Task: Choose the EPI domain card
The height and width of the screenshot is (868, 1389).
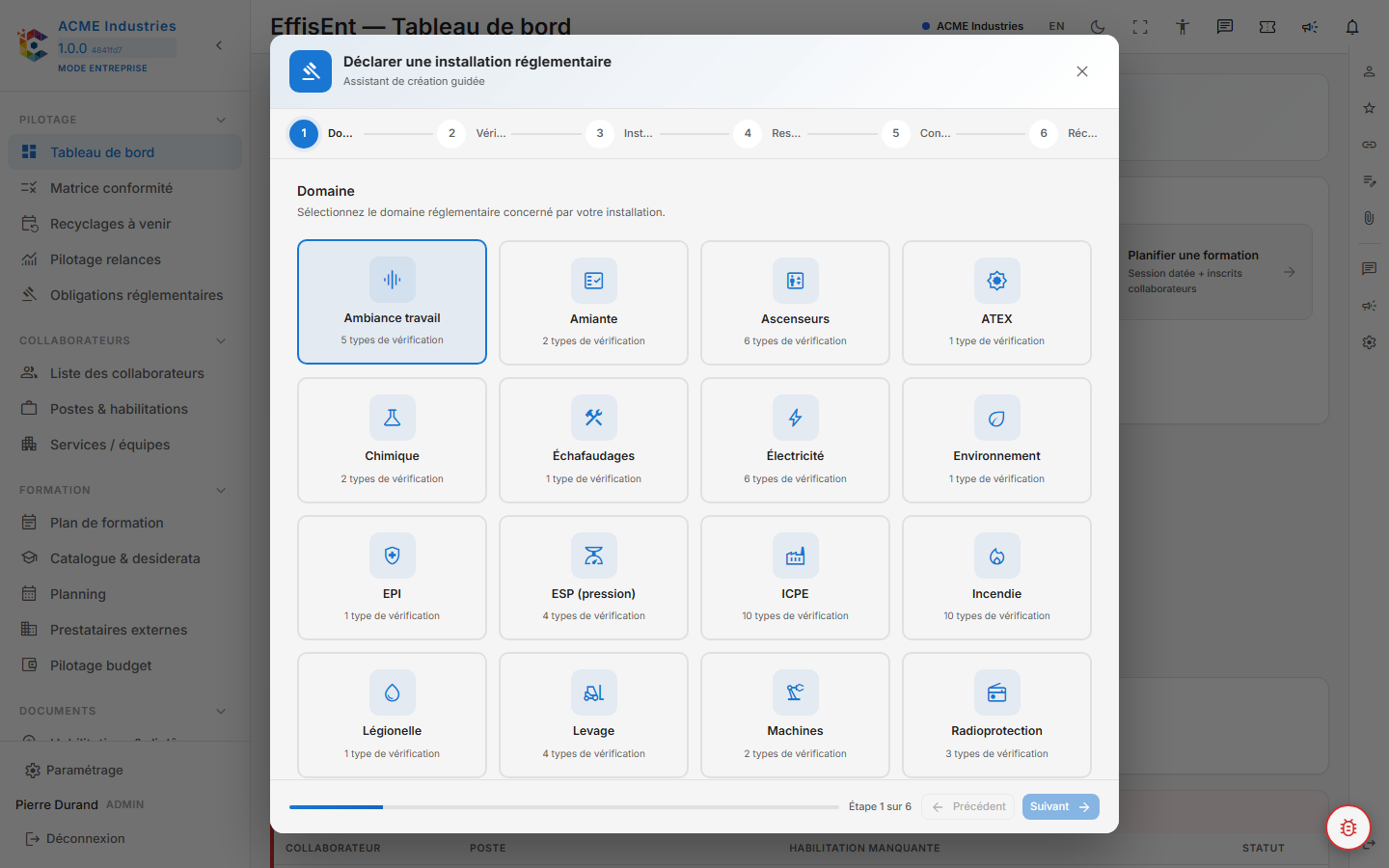Action: pyautogui.click(x=392, y=578)
